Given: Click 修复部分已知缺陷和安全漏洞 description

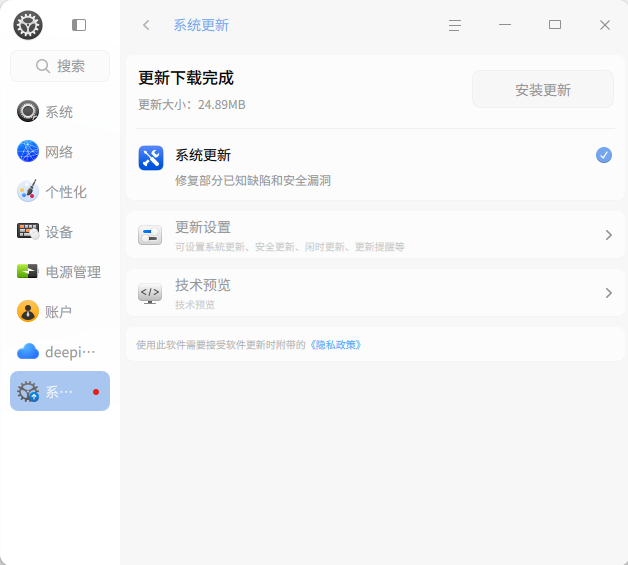Looking at the screenshot, I should click(253, 181).
